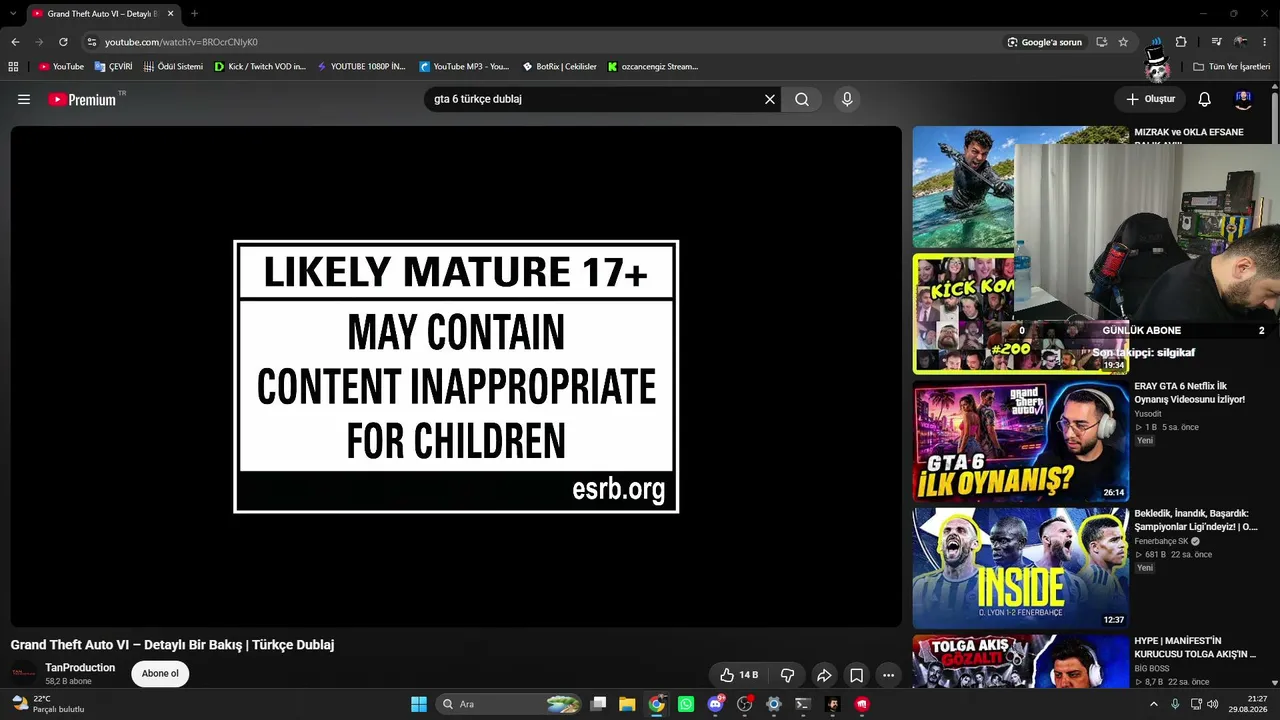Open the YouTube guide hamburger menu
This screenshot has width=1280, height=720.
(x=24, y=100)
